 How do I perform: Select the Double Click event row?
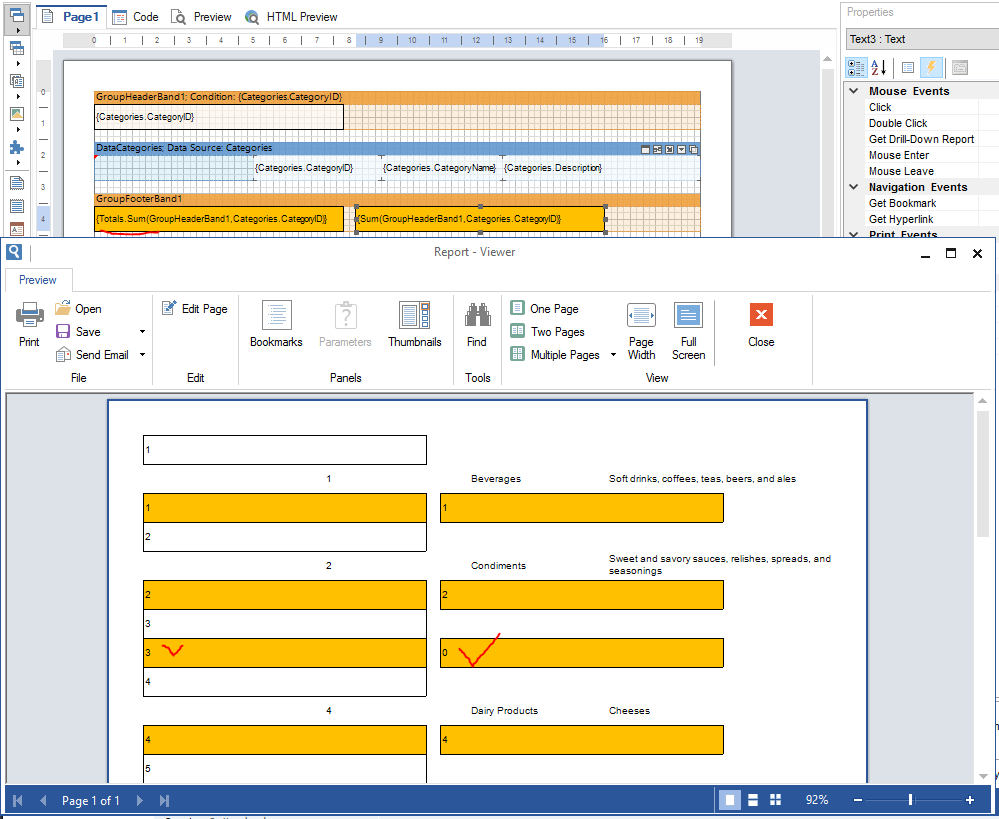point(921,123)
